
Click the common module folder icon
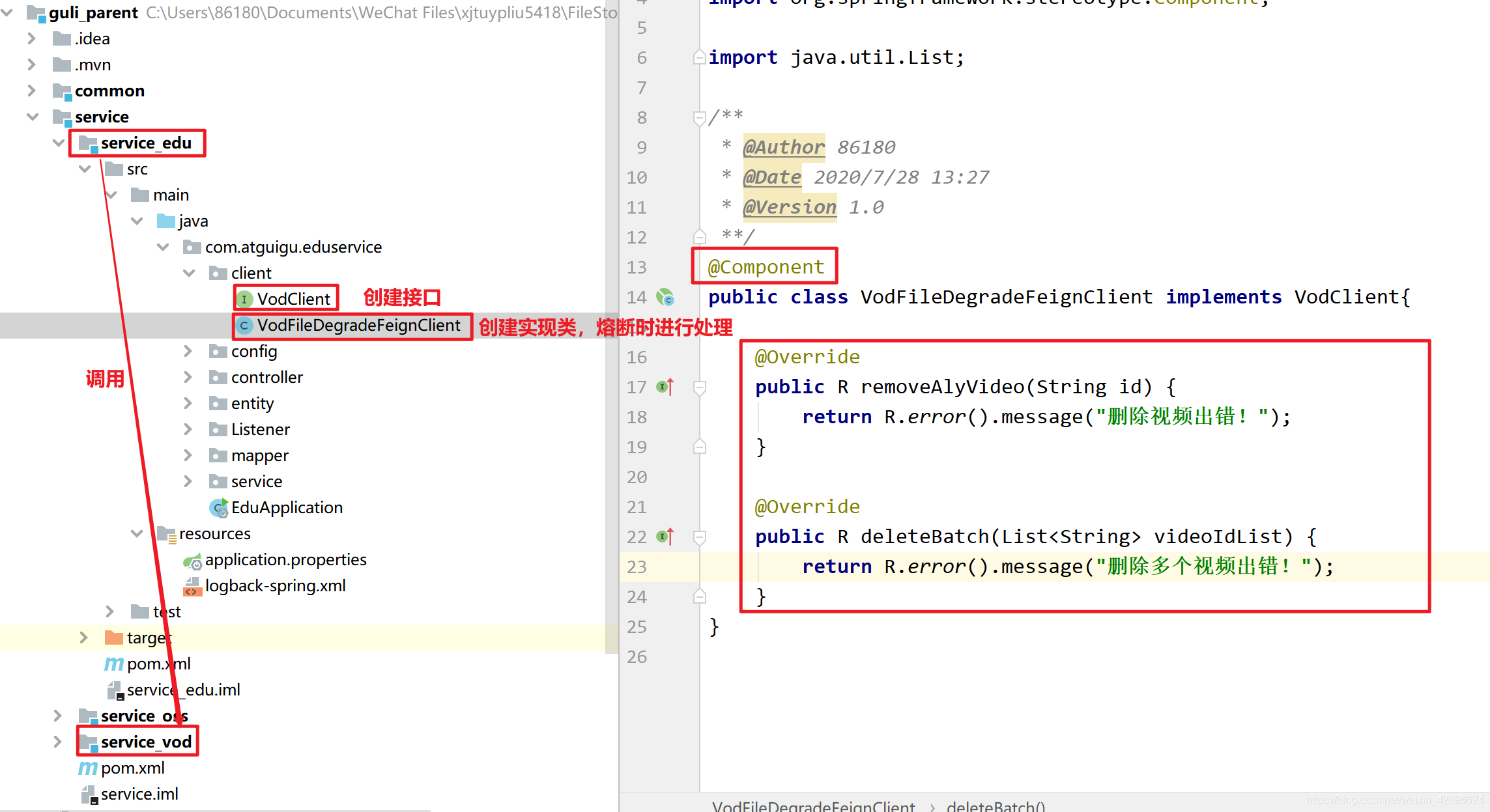click(x=63, y=91)
